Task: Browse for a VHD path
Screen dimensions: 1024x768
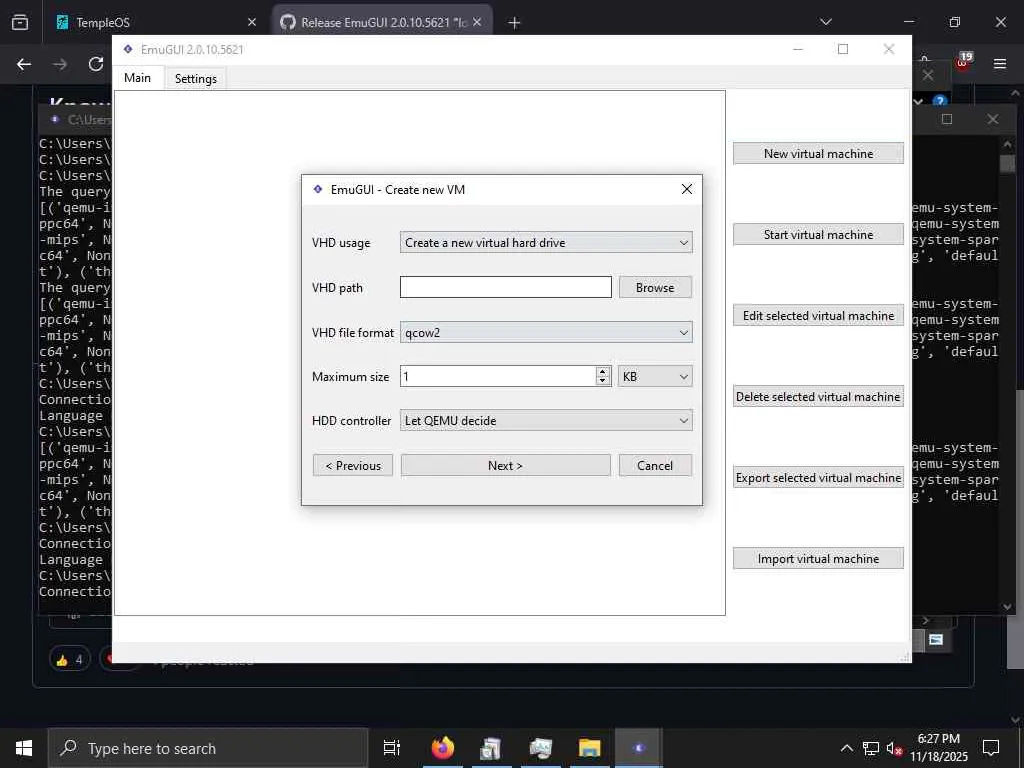Action: (655, 287)
